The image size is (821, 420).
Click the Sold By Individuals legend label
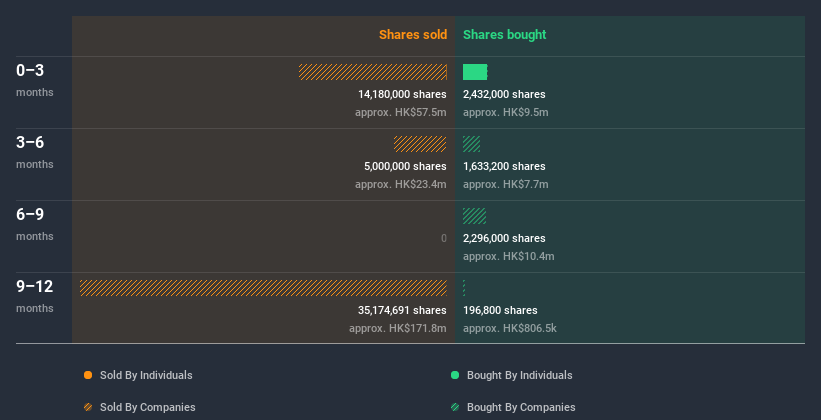click(146, 375)
